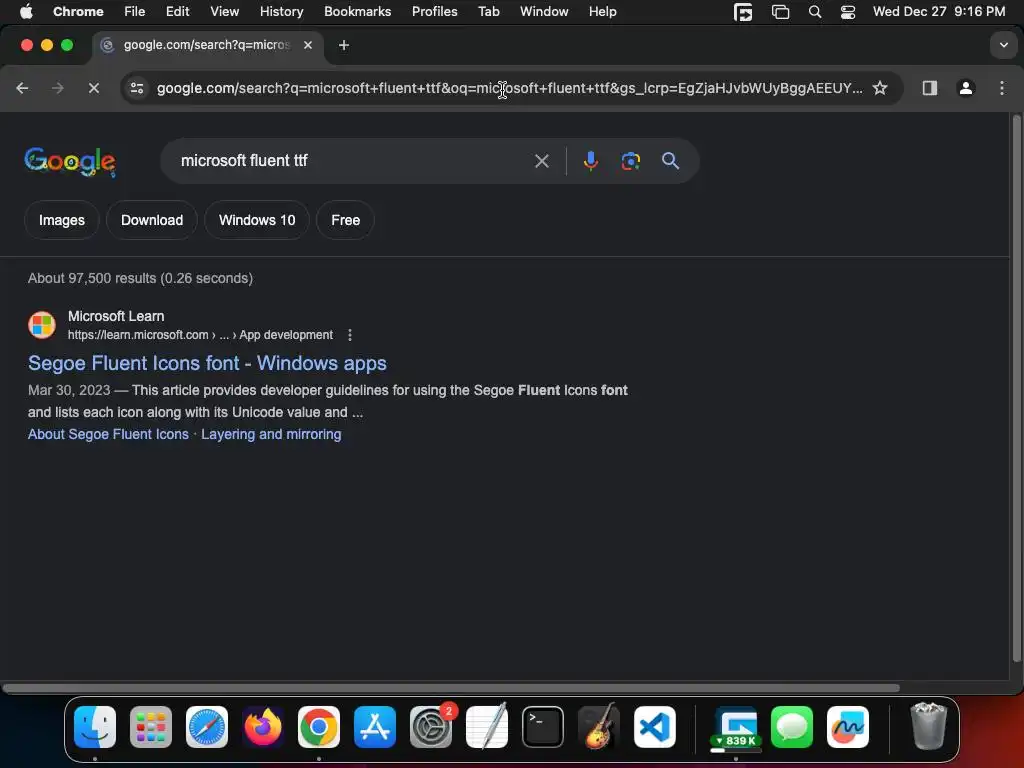Screen dimensions: 1024x768
Task: Expand the tab search dropdown arrow
Action: click(x=1003, y=45)
